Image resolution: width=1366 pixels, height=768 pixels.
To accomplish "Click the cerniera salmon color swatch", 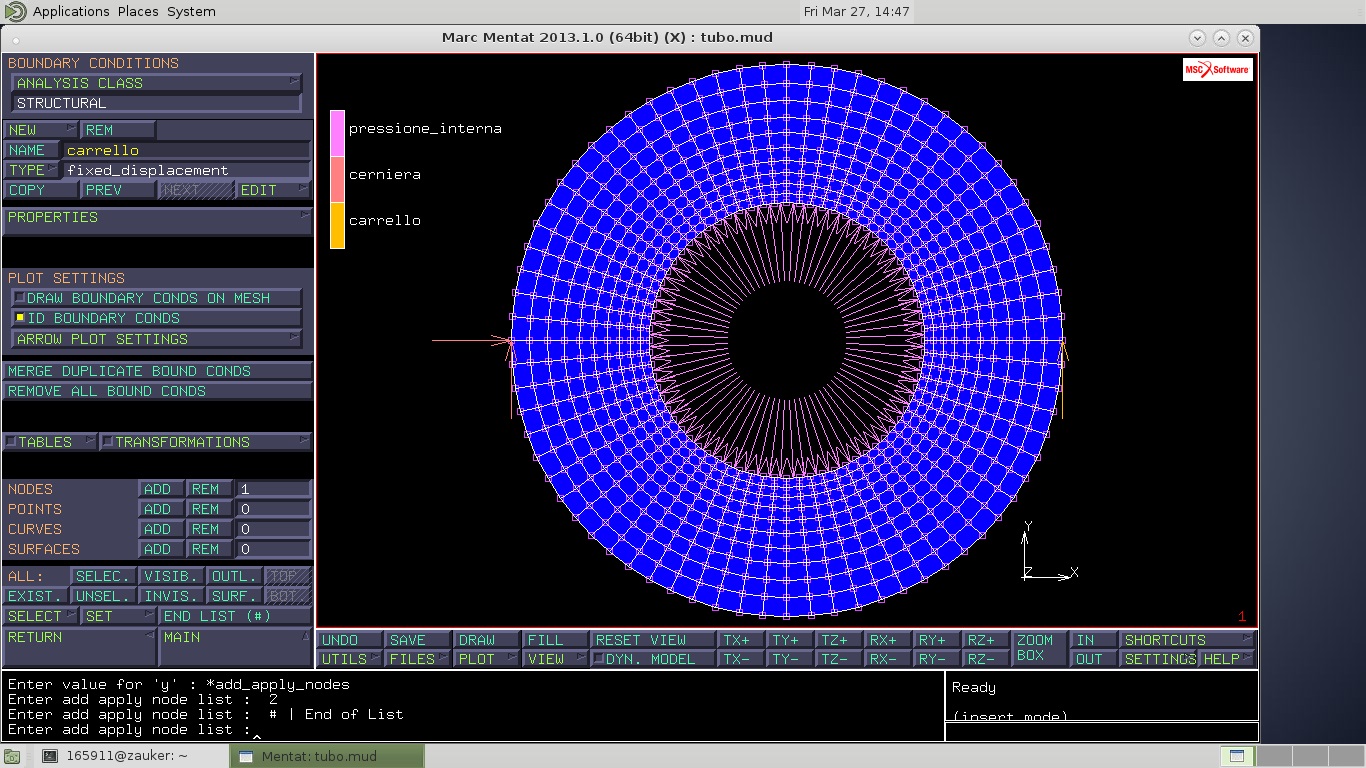I will (x=337, y=179).
